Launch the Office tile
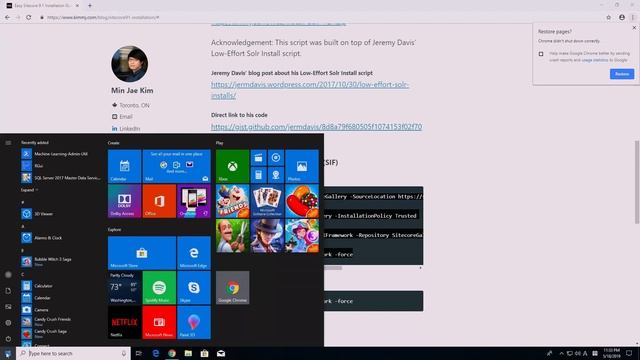640x360 pixels. coord(159,201)
